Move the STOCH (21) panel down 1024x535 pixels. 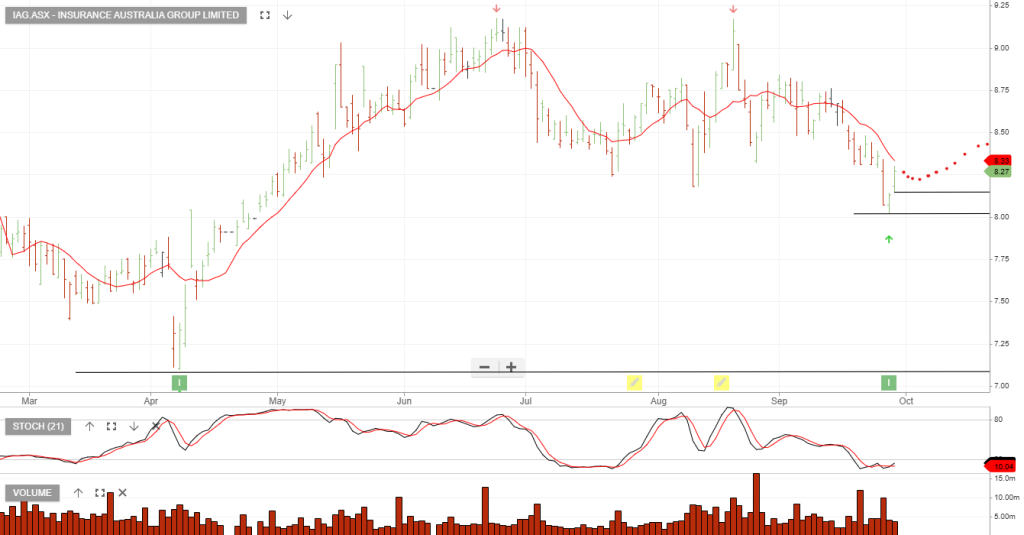pos(133,426)
